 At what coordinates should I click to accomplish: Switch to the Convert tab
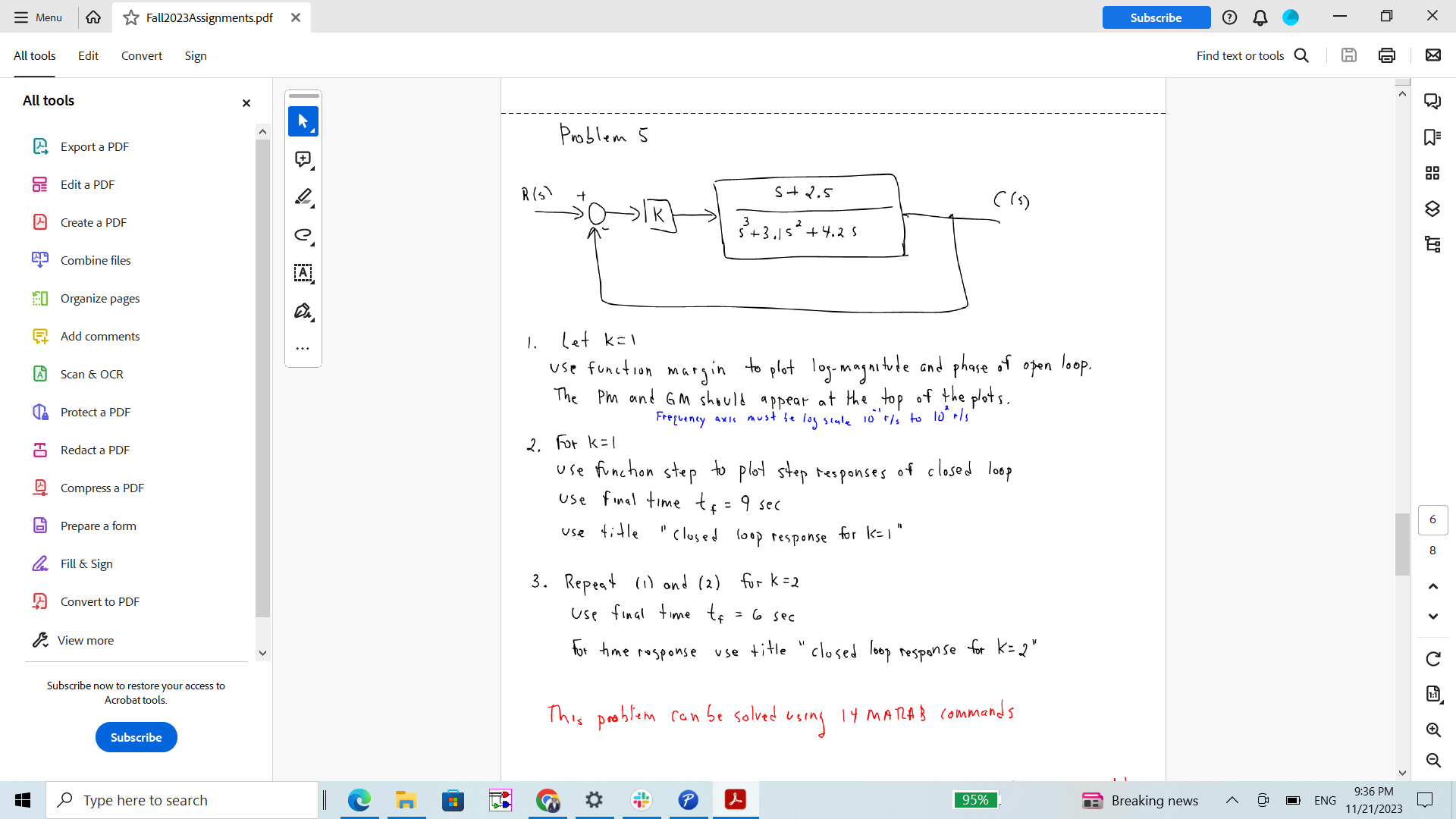click(142, 55)
